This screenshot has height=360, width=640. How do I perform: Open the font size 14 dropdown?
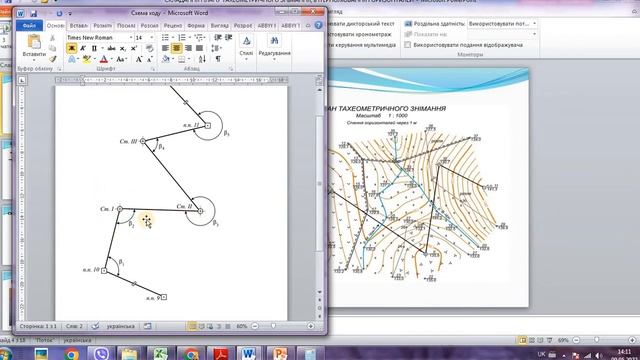tap(152, 38)
